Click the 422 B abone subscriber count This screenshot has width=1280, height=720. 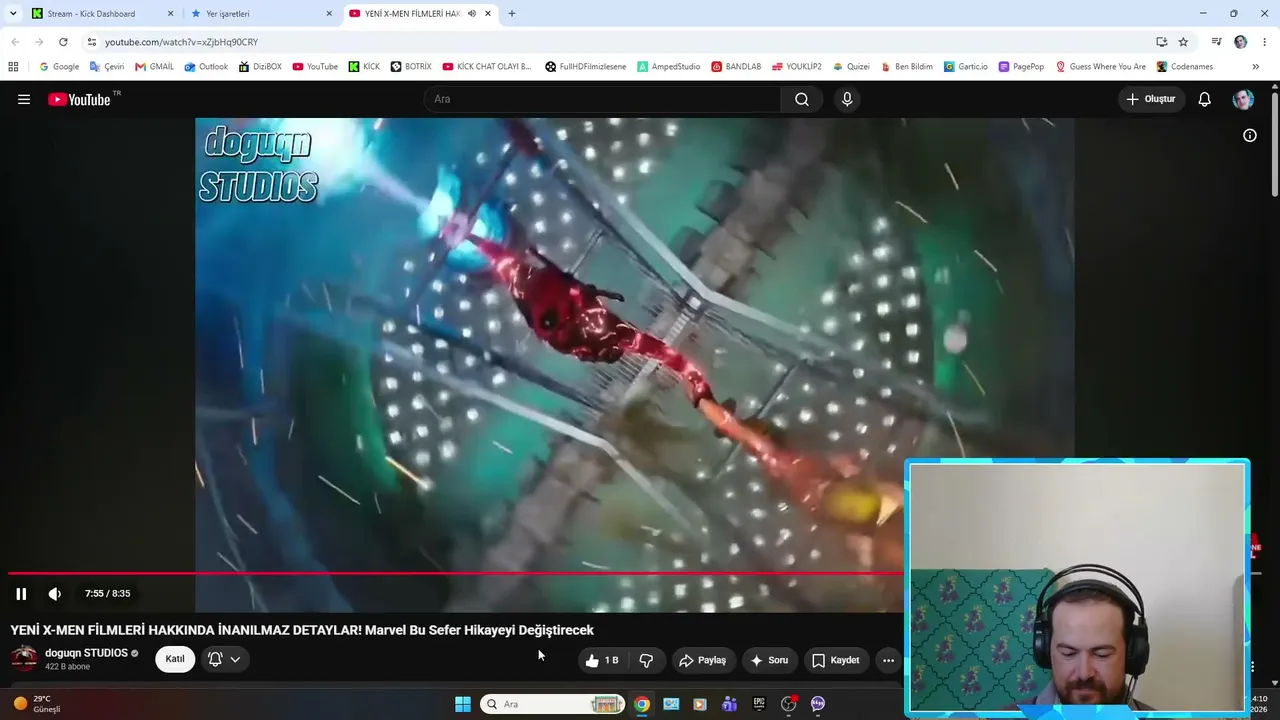coord(67,667)
